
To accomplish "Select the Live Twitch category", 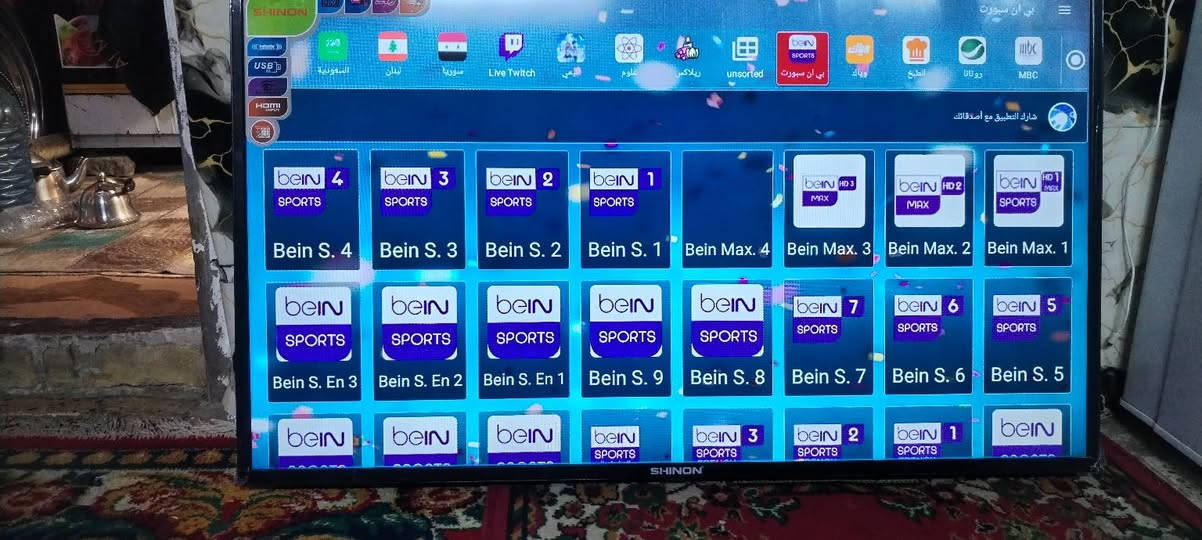I will click(x=512, y=55).
